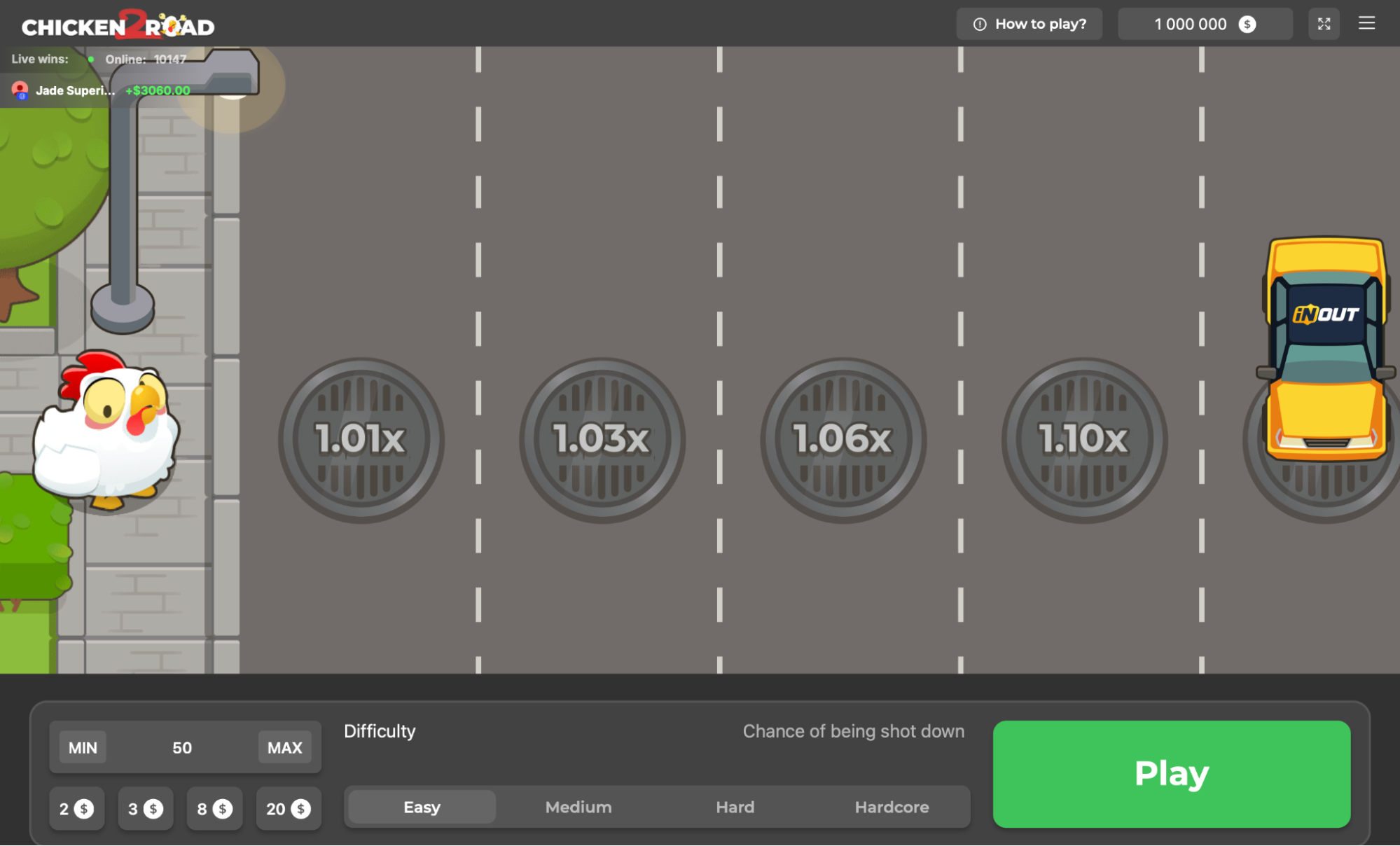The height and width of the screenshot is (846, 1400).
Task: Click the bet amount field showing 50
Action: coord(182,747)
